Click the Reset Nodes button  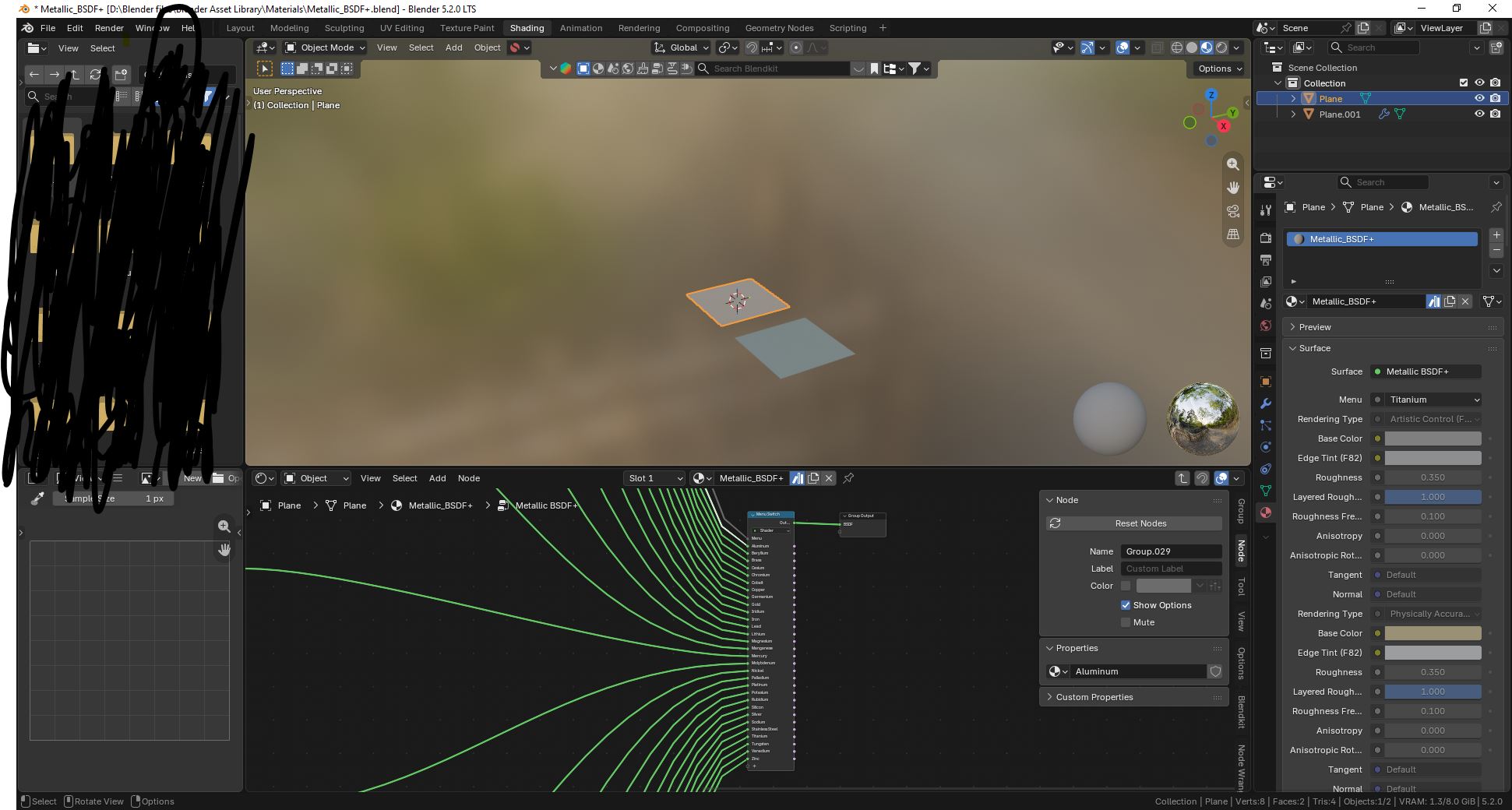(x=1134, y=523)
